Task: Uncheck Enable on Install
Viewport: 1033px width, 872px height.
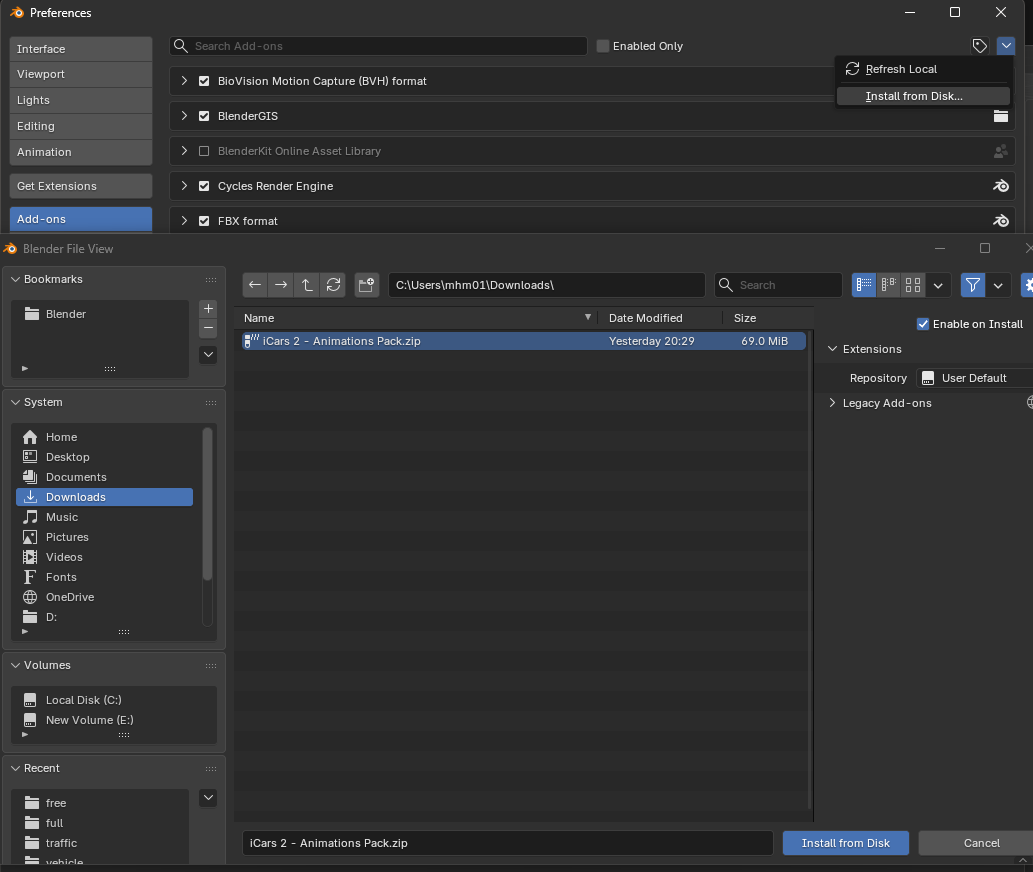Action: tap(923, 324)
